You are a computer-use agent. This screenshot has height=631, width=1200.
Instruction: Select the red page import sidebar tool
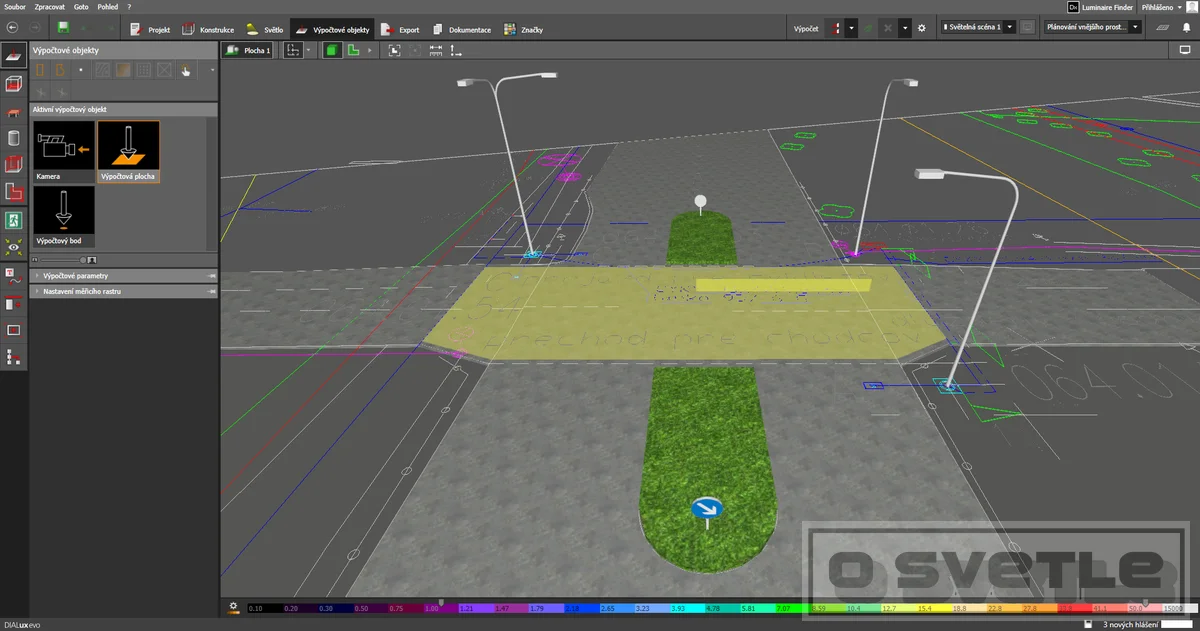14,303
